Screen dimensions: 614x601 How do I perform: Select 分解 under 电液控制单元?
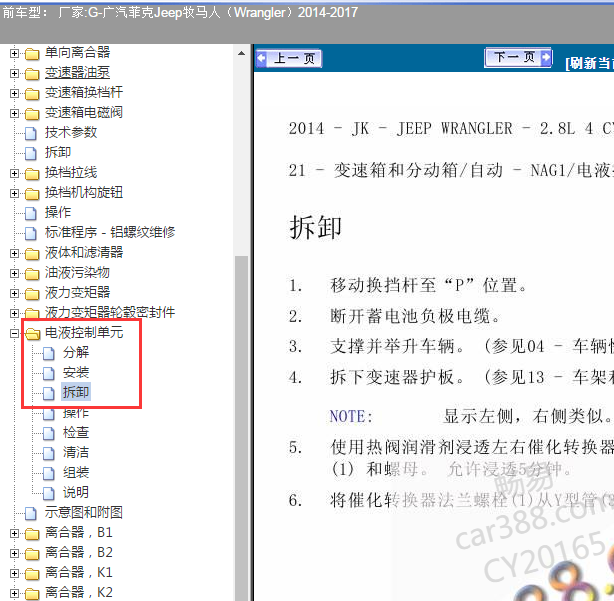[76, 352]
